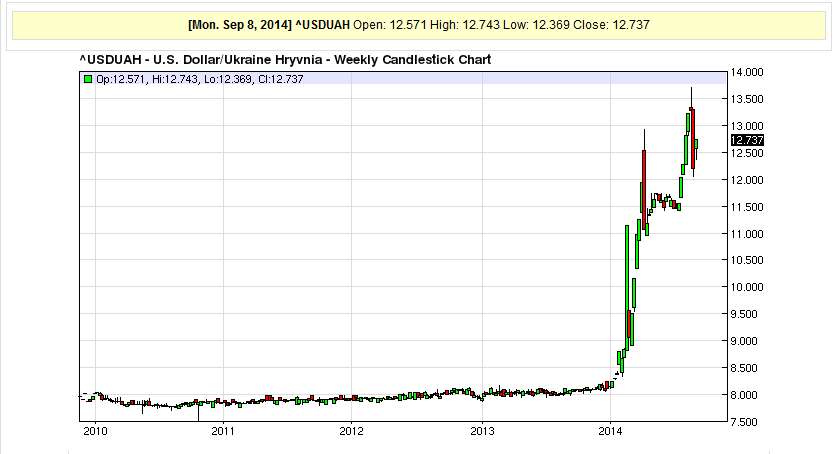Click the Op/Hi/Lo/Cl legend text line
Viewport: 835px width, 454px height.
click(200, 79)
